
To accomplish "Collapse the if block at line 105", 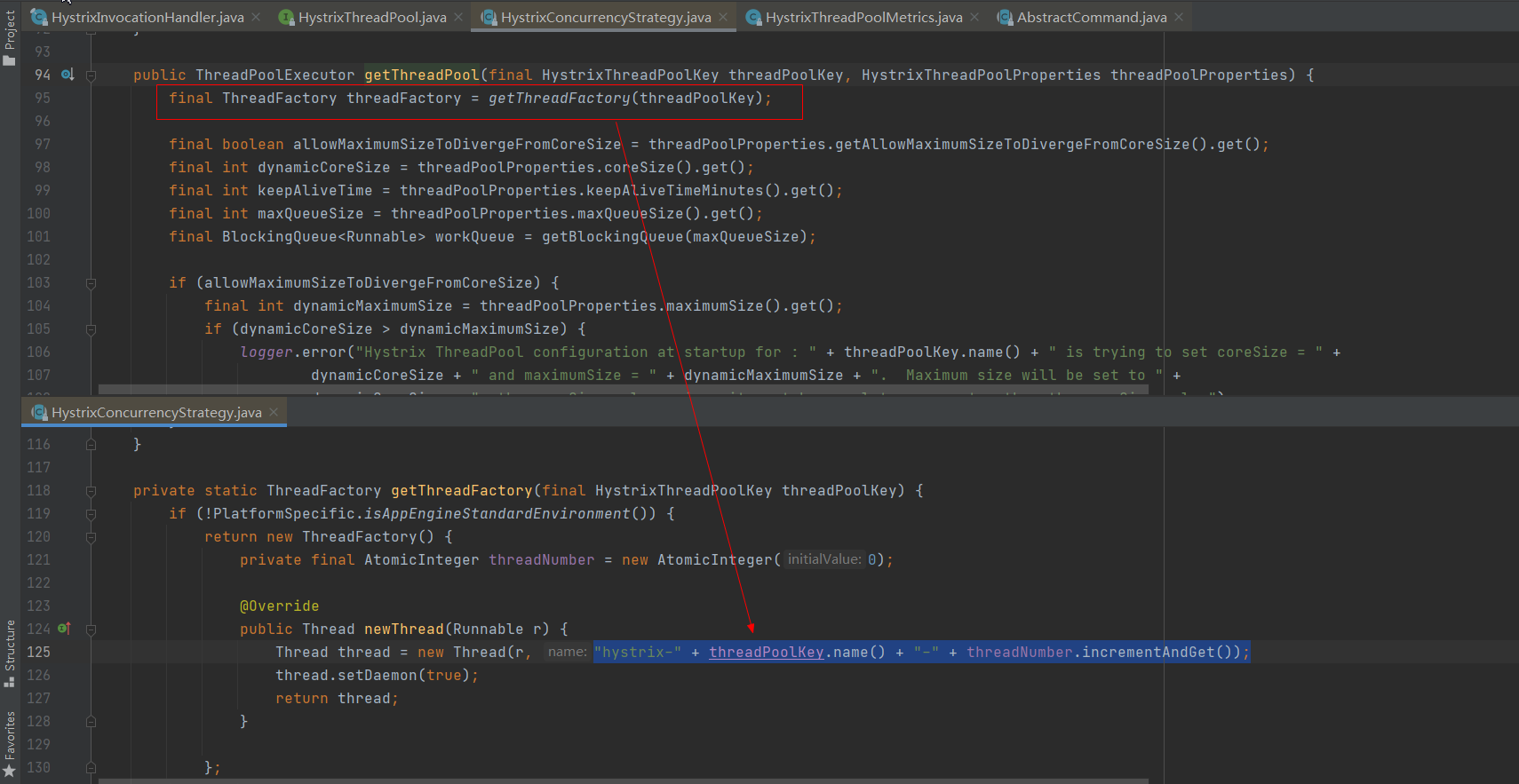I will click(91, 329).
